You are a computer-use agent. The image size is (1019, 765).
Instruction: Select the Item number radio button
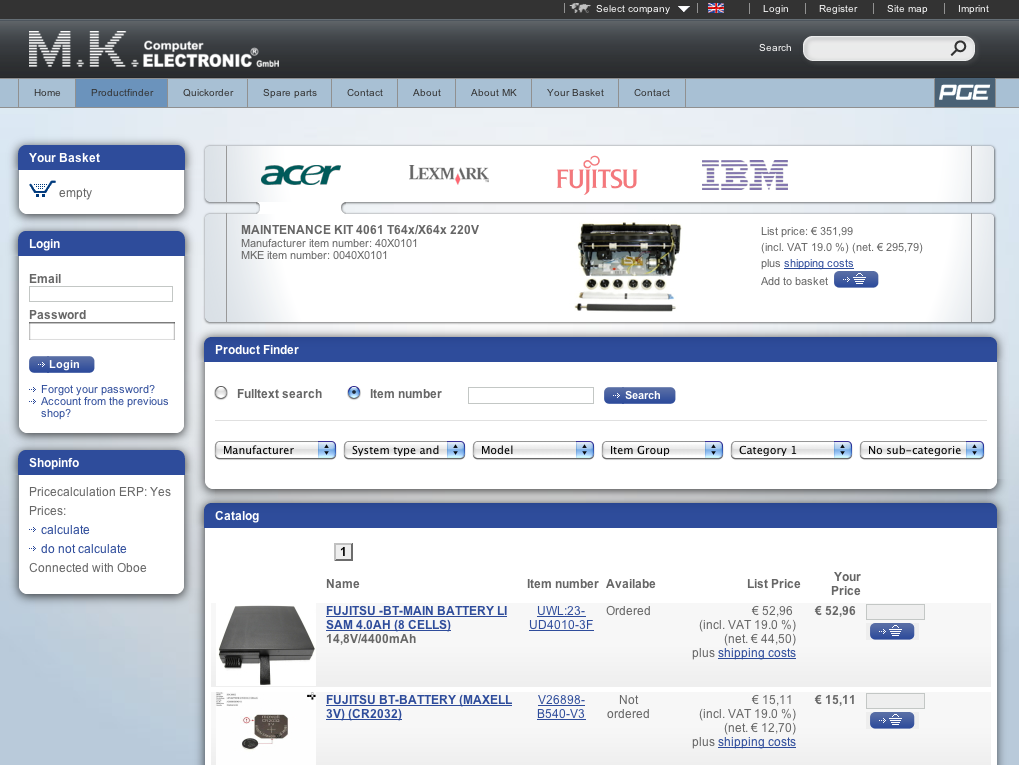click(x=354, y=392)
